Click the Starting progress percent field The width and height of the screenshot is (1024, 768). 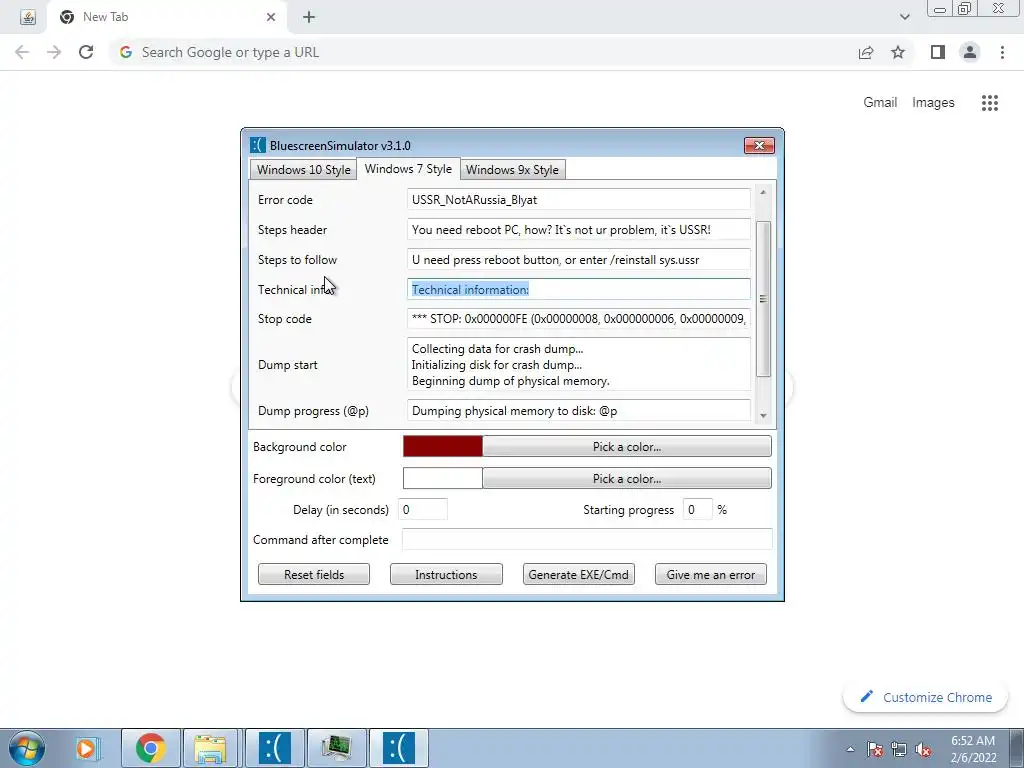point(697,509)
